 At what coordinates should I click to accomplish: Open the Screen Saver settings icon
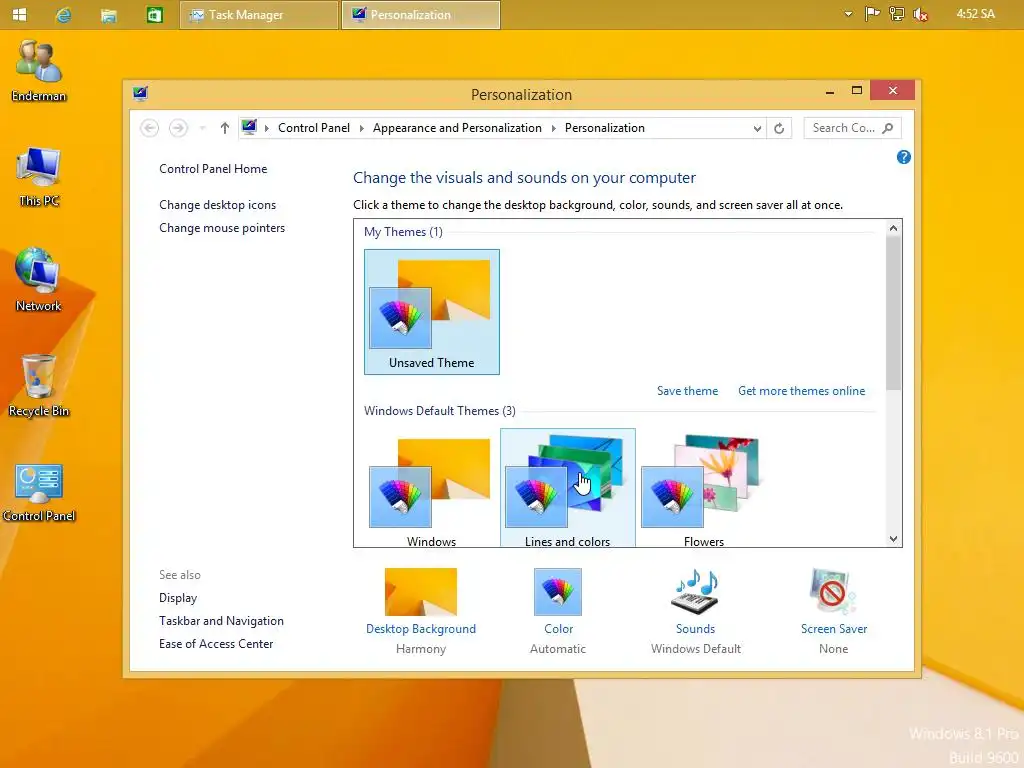pos(833,592)
